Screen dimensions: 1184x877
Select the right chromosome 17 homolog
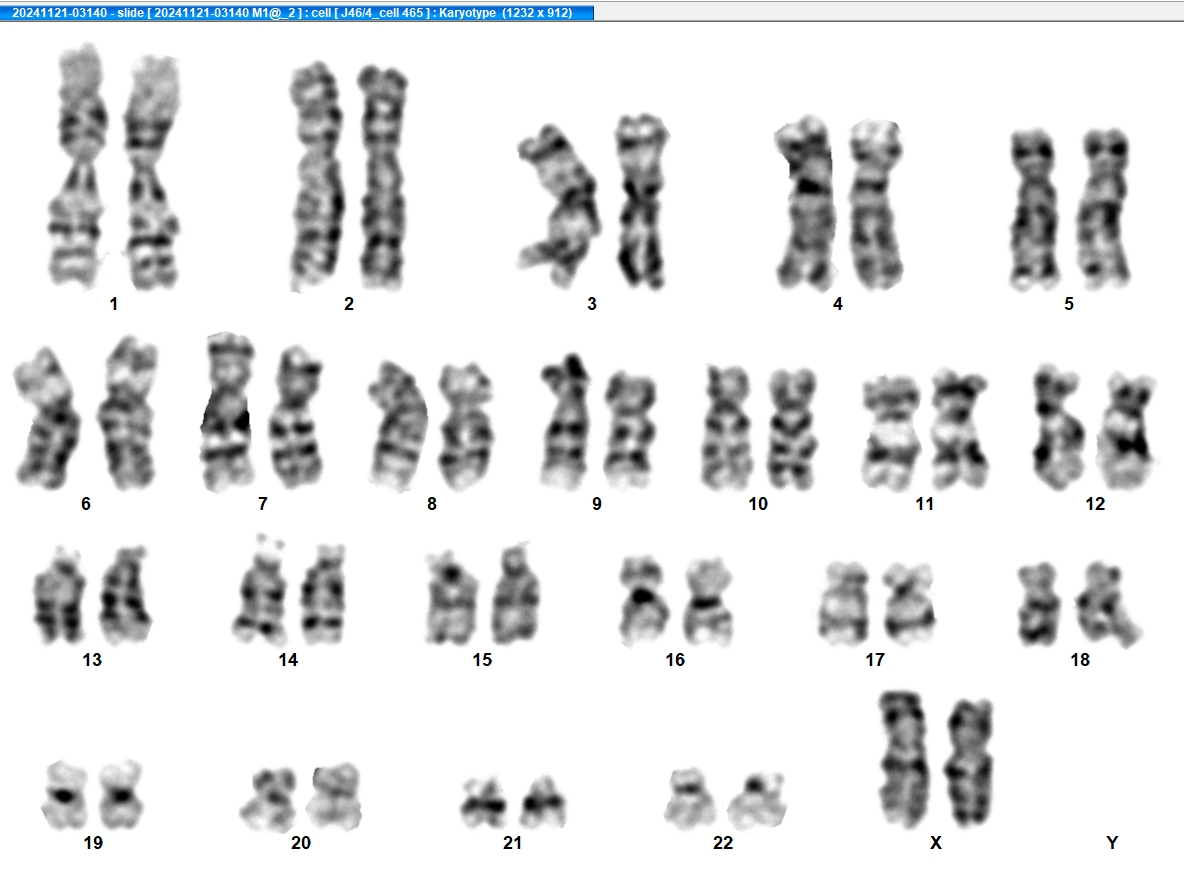(910, 604)
